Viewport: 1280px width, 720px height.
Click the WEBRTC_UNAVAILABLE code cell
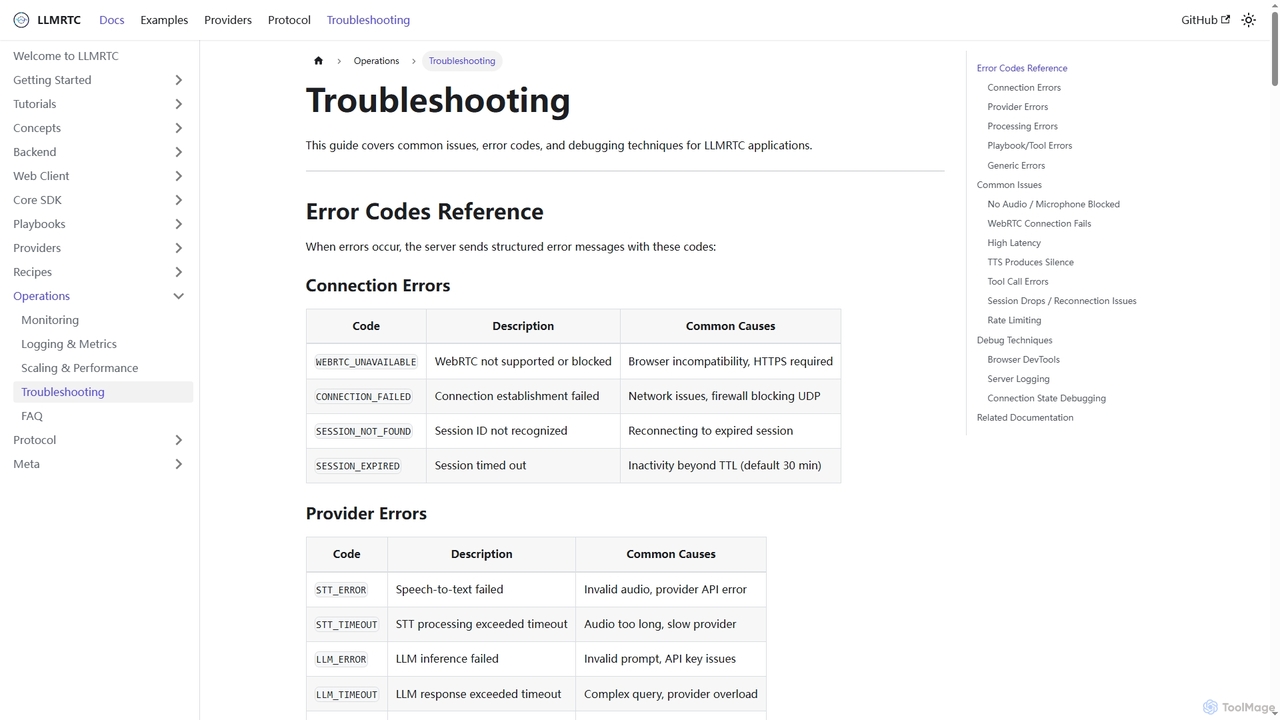366,362
